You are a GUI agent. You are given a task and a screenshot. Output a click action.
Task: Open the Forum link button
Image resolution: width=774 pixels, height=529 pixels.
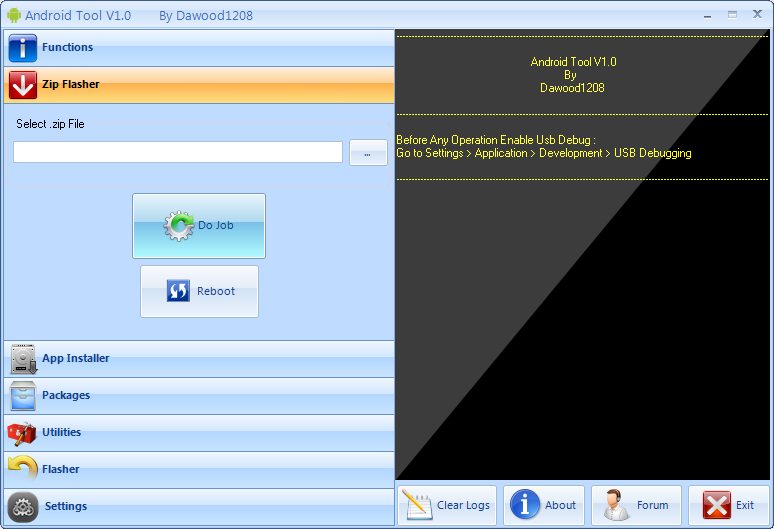click(636, 505)
